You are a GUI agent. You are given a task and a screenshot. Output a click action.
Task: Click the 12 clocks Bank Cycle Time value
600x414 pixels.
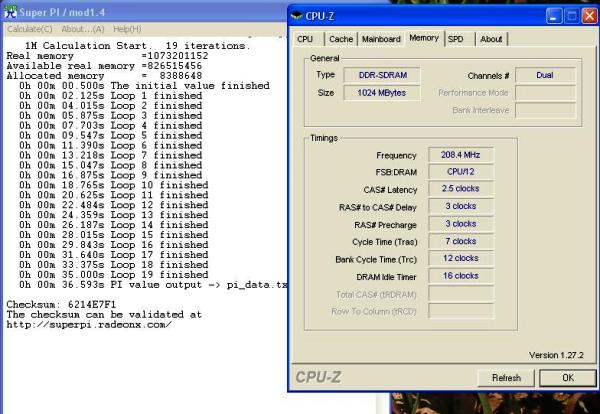coord(461,258)
